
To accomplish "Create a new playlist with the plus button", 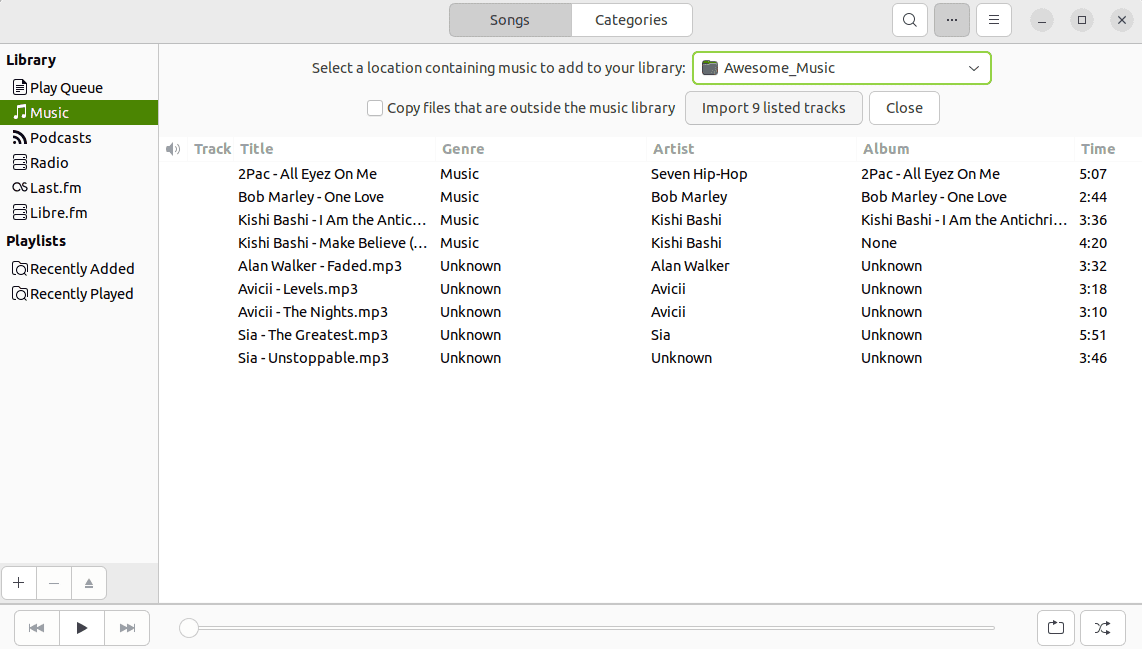I will [x=18, y=582].
